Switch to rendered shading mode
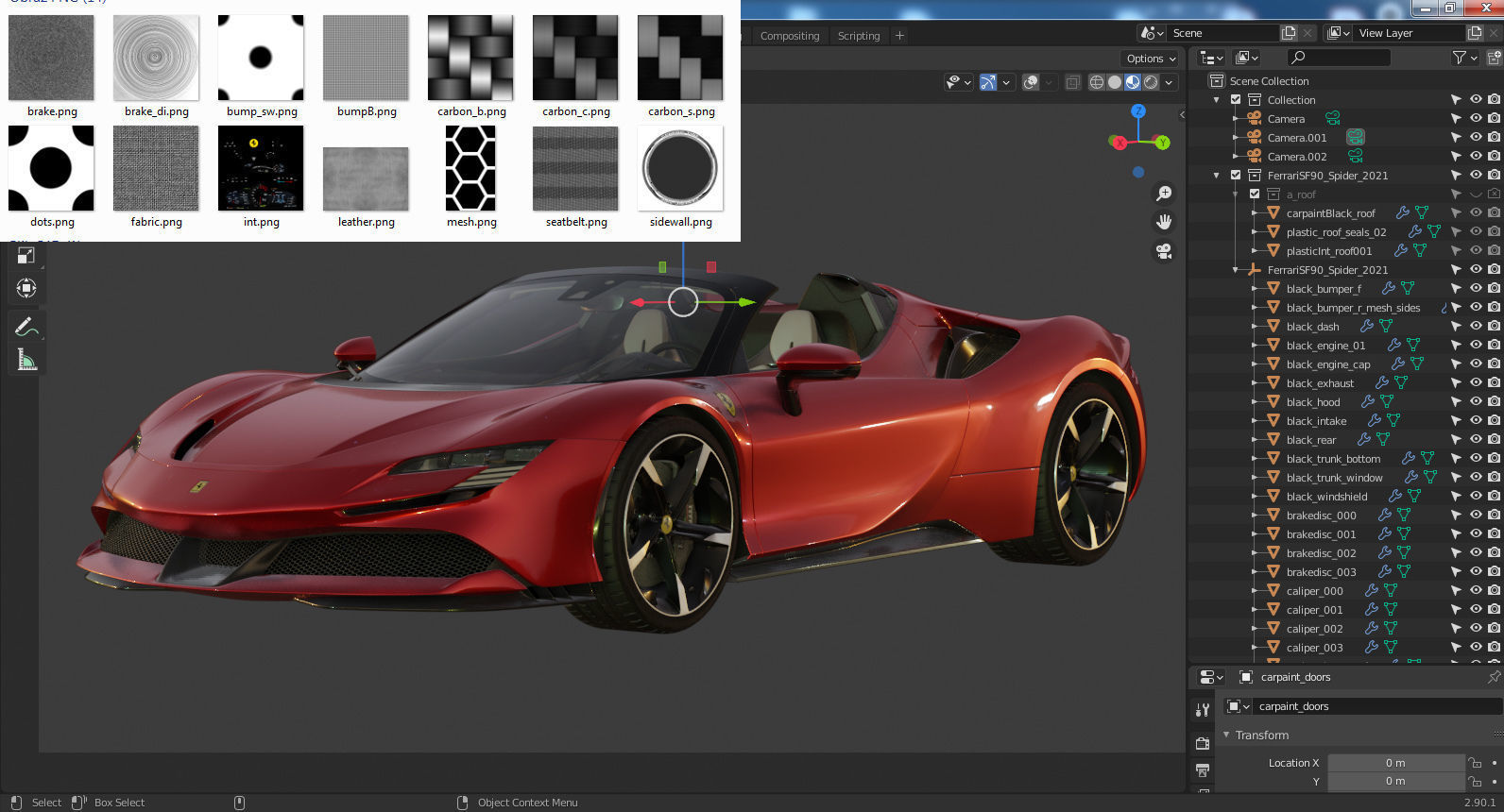The image size is (1504, 812). (x=1151, y=82)
